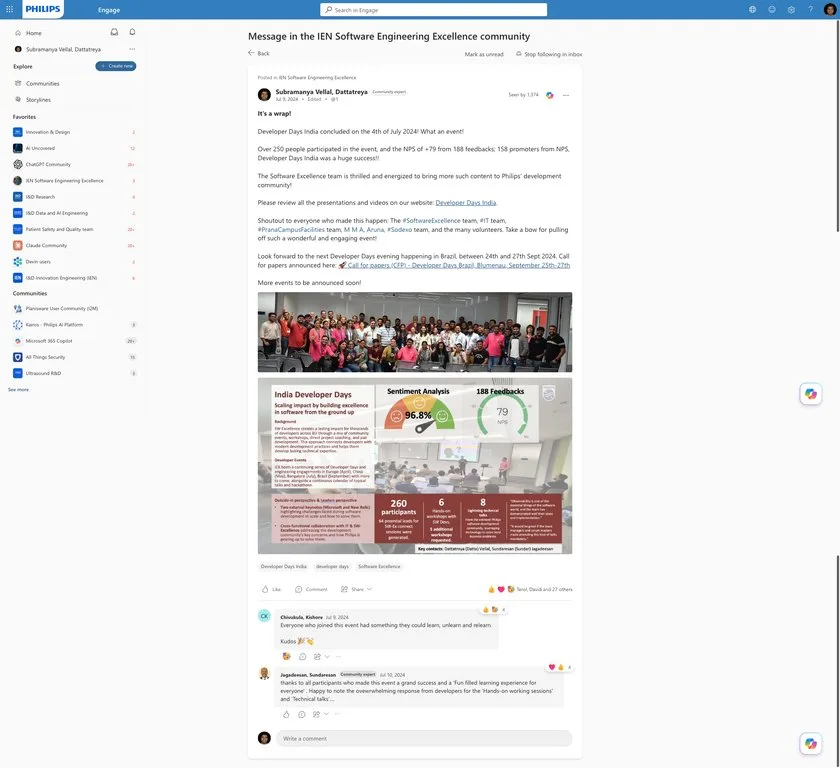
Task: Click commenter name Chivukula, Kishore
Action: (x=301, y=617)
